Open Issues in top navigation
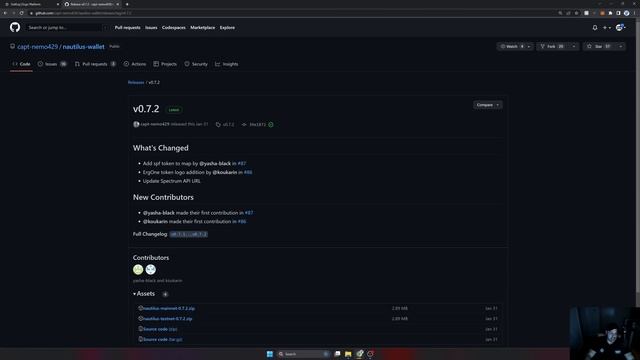 [151, 27]
